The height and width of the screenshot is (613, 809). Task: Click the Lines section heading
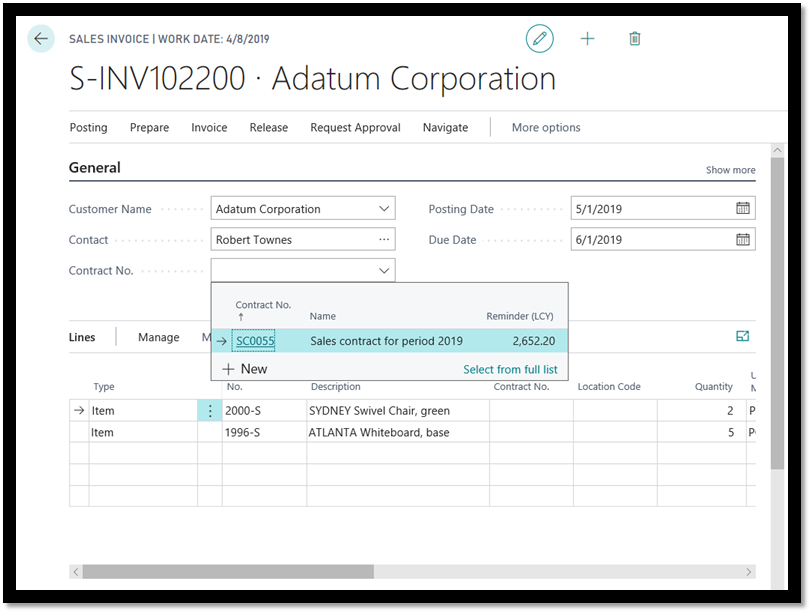pyautogui.click(x=82, y=337)
